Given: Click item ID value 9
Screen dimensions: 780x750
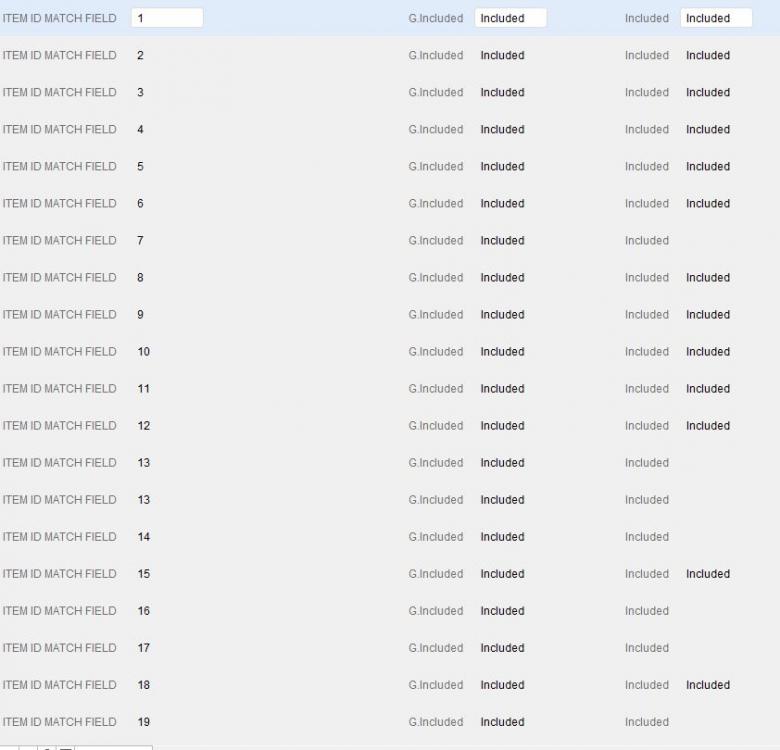Looking at the screenshot, I should pos(140,315).
